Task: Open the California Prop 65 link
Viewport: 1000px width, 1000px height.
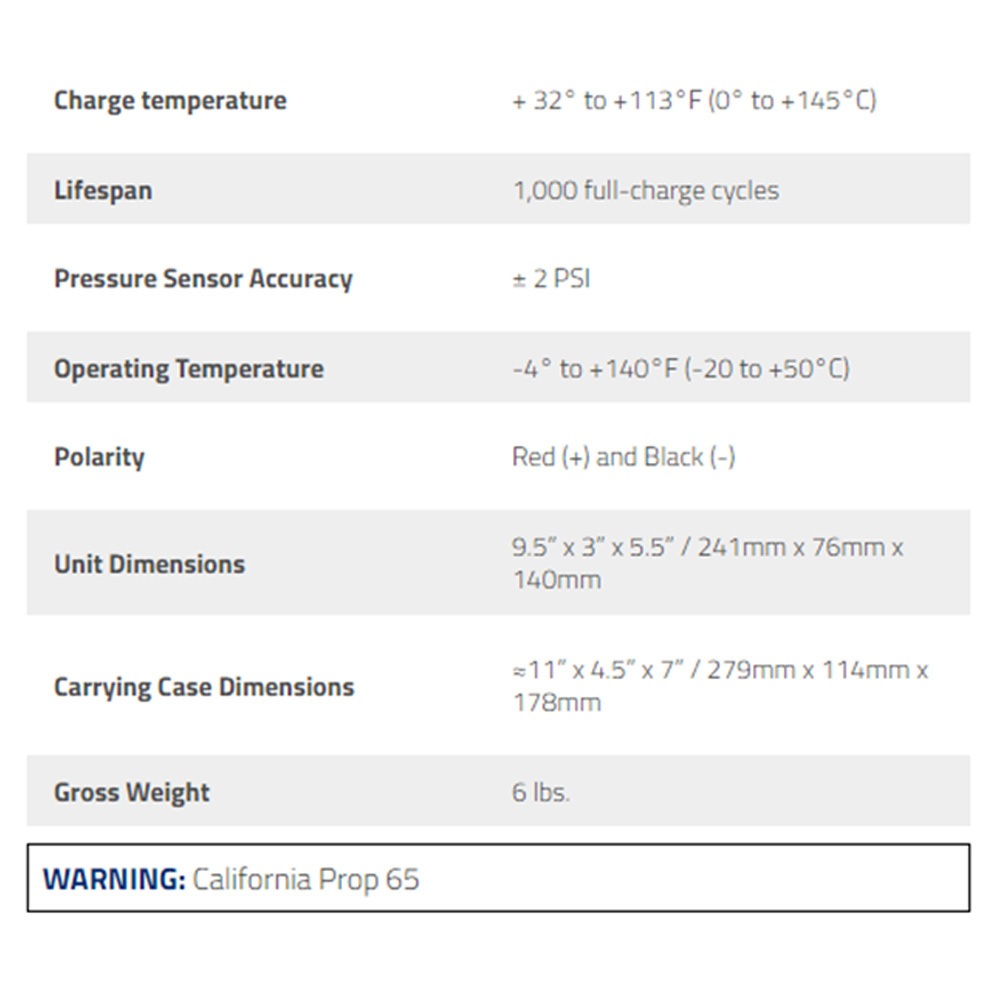Action: [x=306, y=880]
